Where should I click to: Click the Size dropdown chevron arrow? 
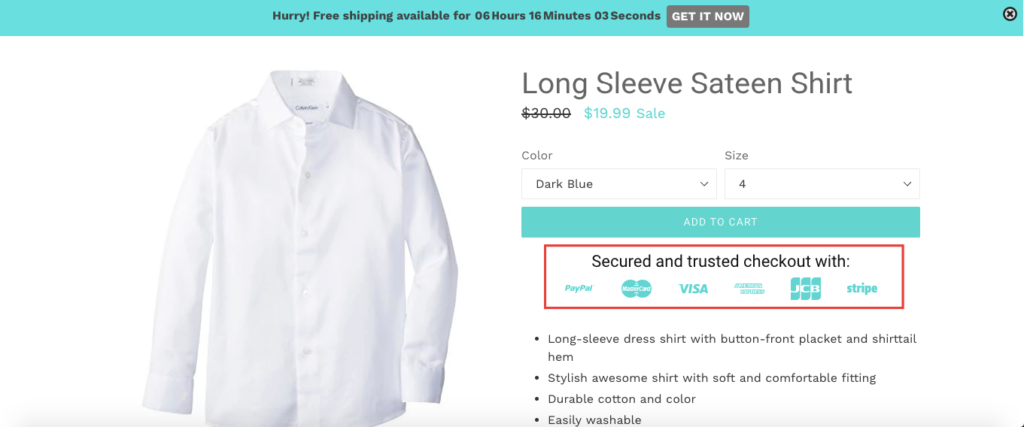[x=907, y=184]
